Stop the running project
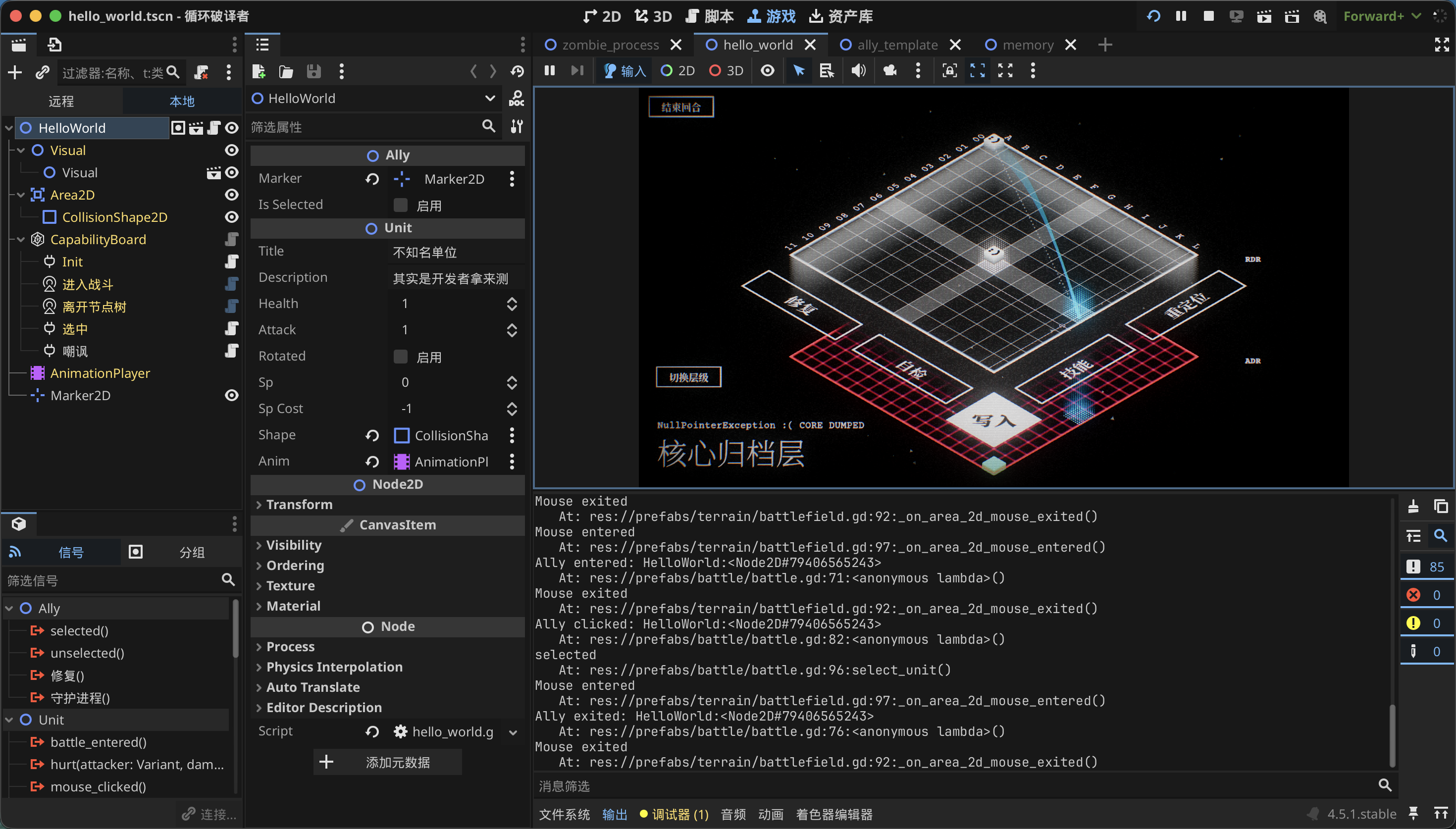 (x=1208, y=16)
